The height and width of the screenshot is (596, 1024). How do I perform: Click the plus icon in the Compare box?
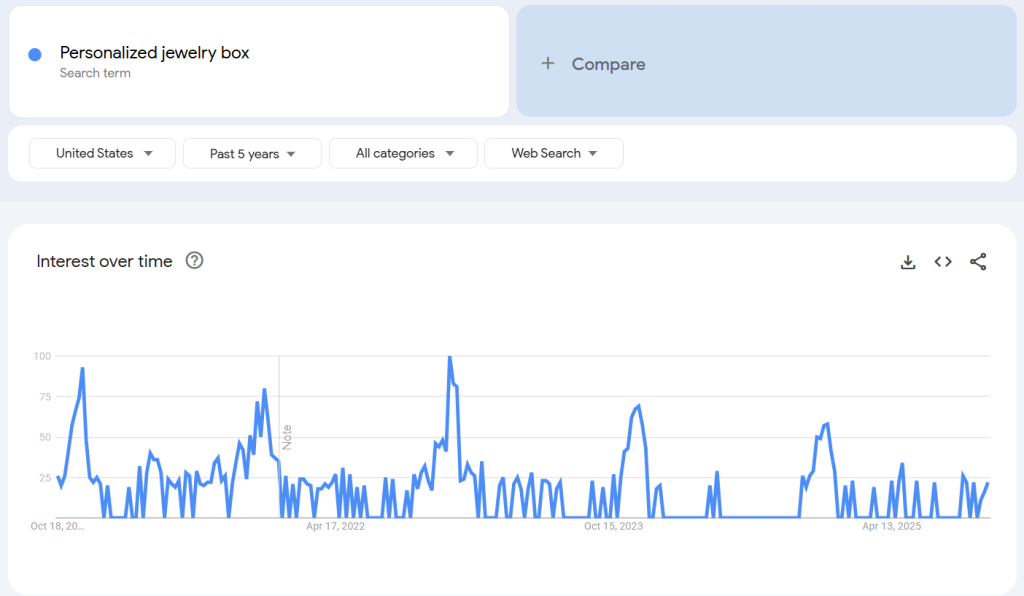click(x=548, y=62)
